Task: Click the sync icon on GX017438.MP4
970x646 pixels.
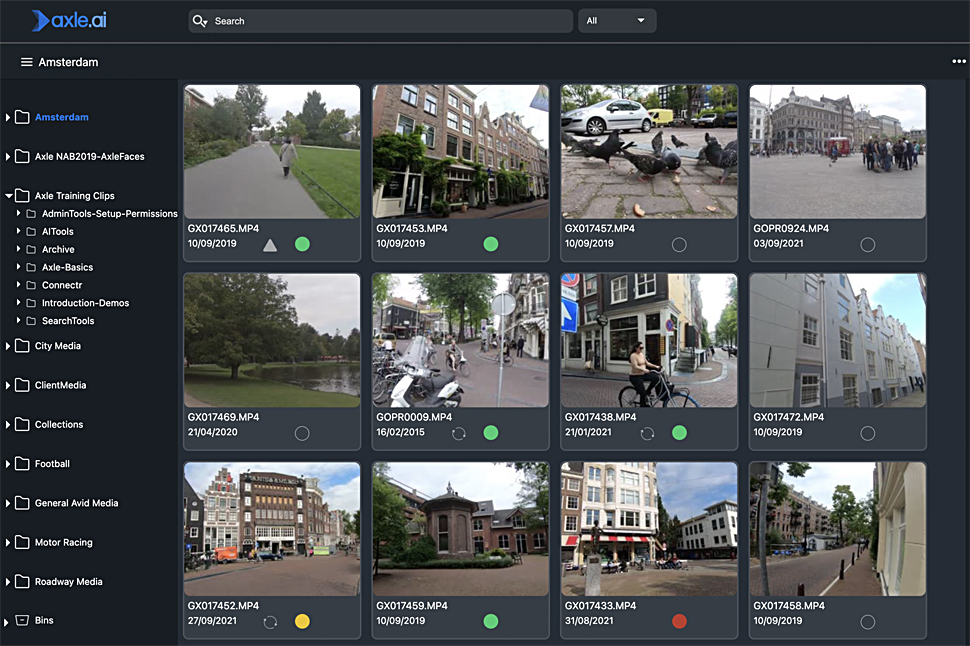Action: coord(647,433)
